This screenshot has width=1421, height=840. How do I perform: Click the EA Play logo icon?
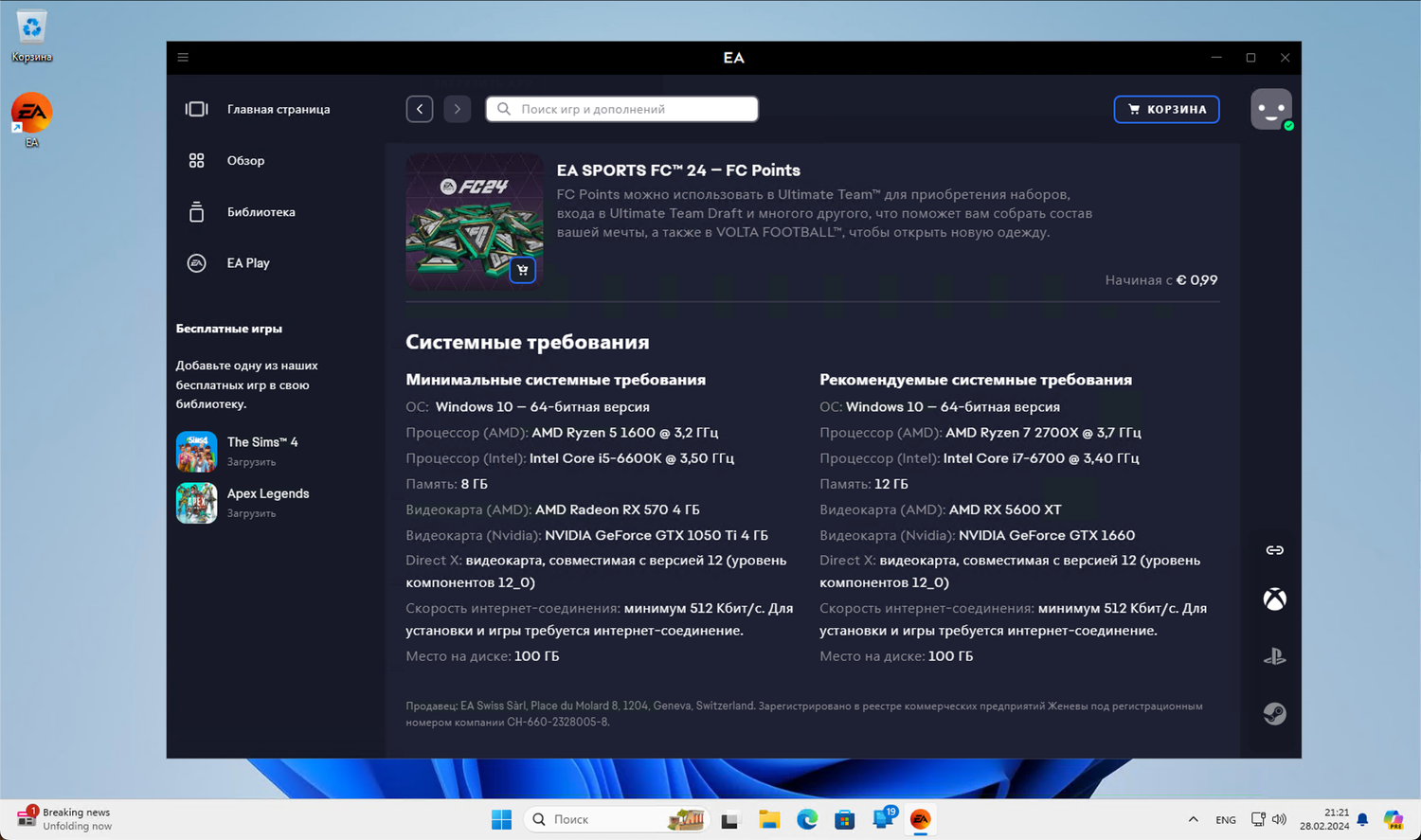tap(196, 263)
